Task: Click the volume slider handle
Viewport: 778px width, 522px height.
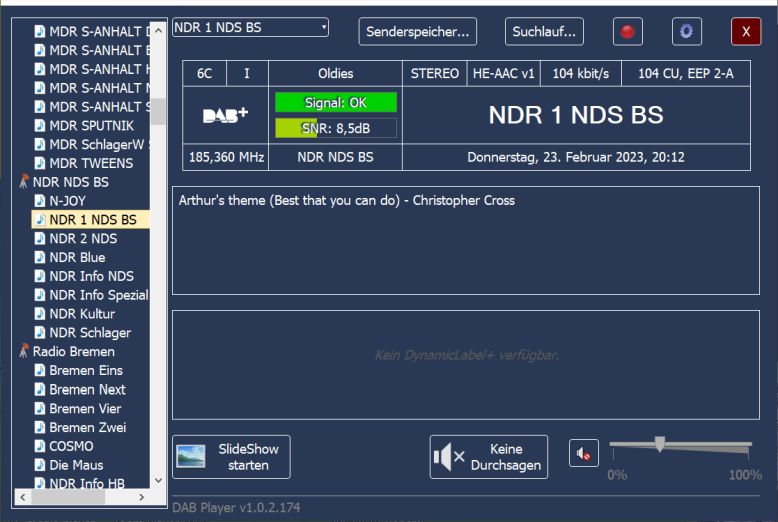Action: [659, 444]
